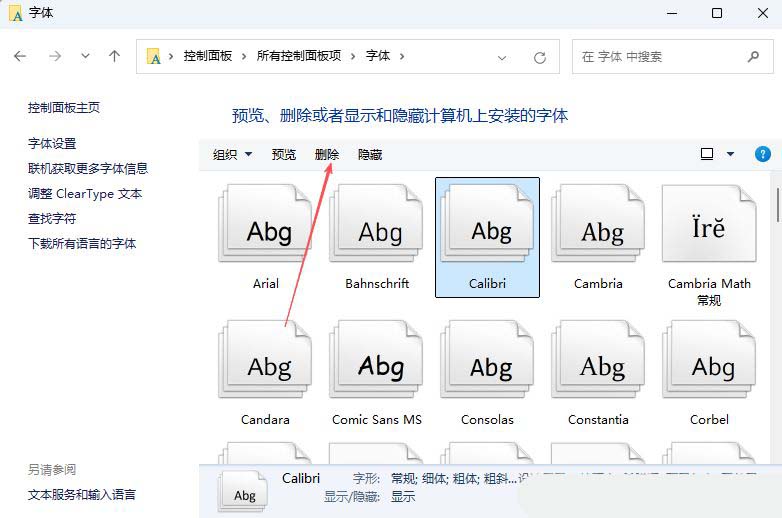The image size is (782, 518).
Task: Click the Arial font name label
Action: coord(266,284)
